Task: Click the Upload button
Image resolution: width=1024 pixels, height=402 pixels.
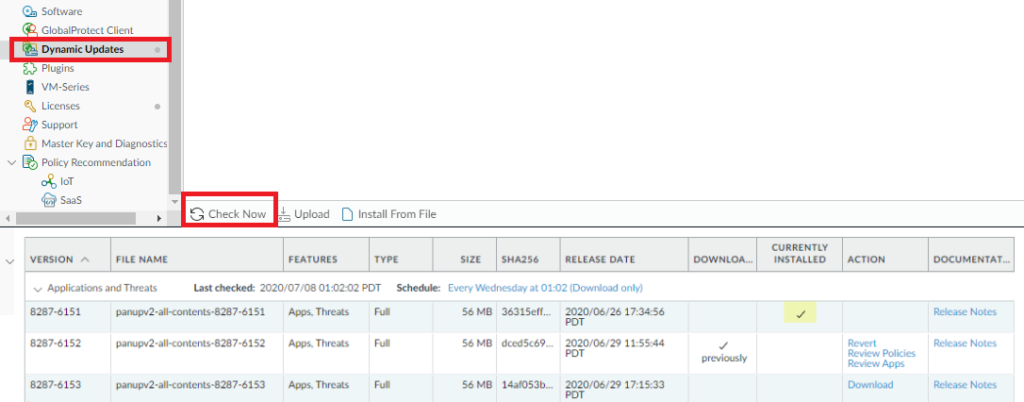Action: coord(304,214)
